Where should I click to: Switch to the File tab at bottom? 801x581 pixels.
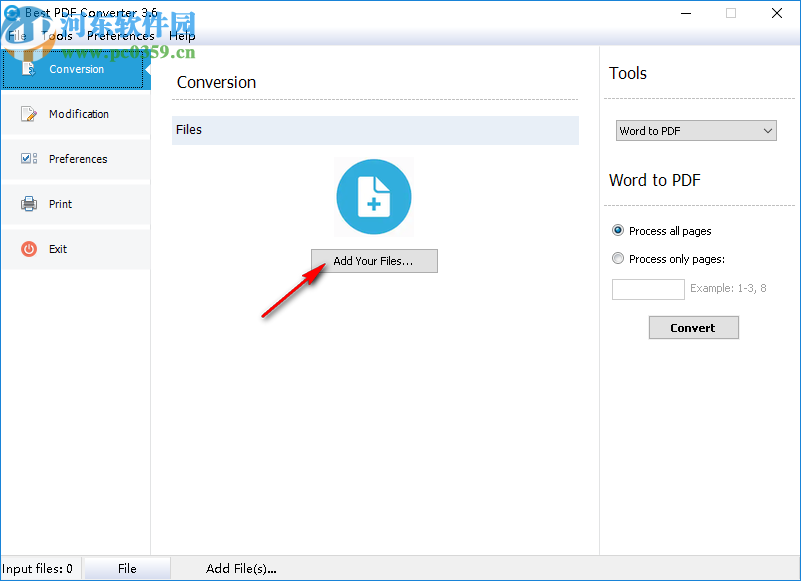coord(126,568)
